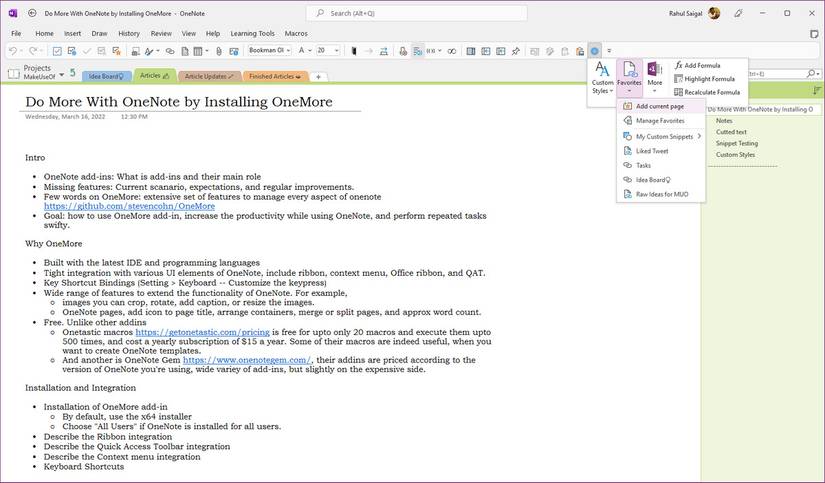Screen dimensions: 825x483
Task: Switch to the Insert ribbon tab
Action: click(73, 33)
